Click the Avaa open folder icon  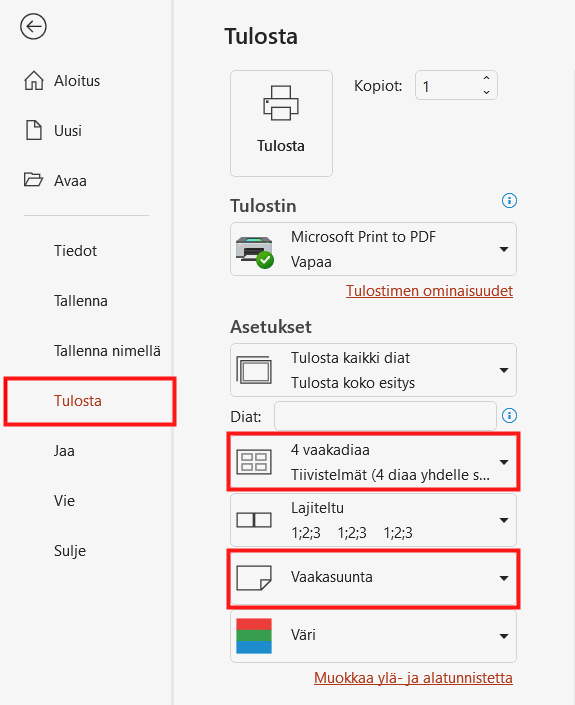pos(33,179)
